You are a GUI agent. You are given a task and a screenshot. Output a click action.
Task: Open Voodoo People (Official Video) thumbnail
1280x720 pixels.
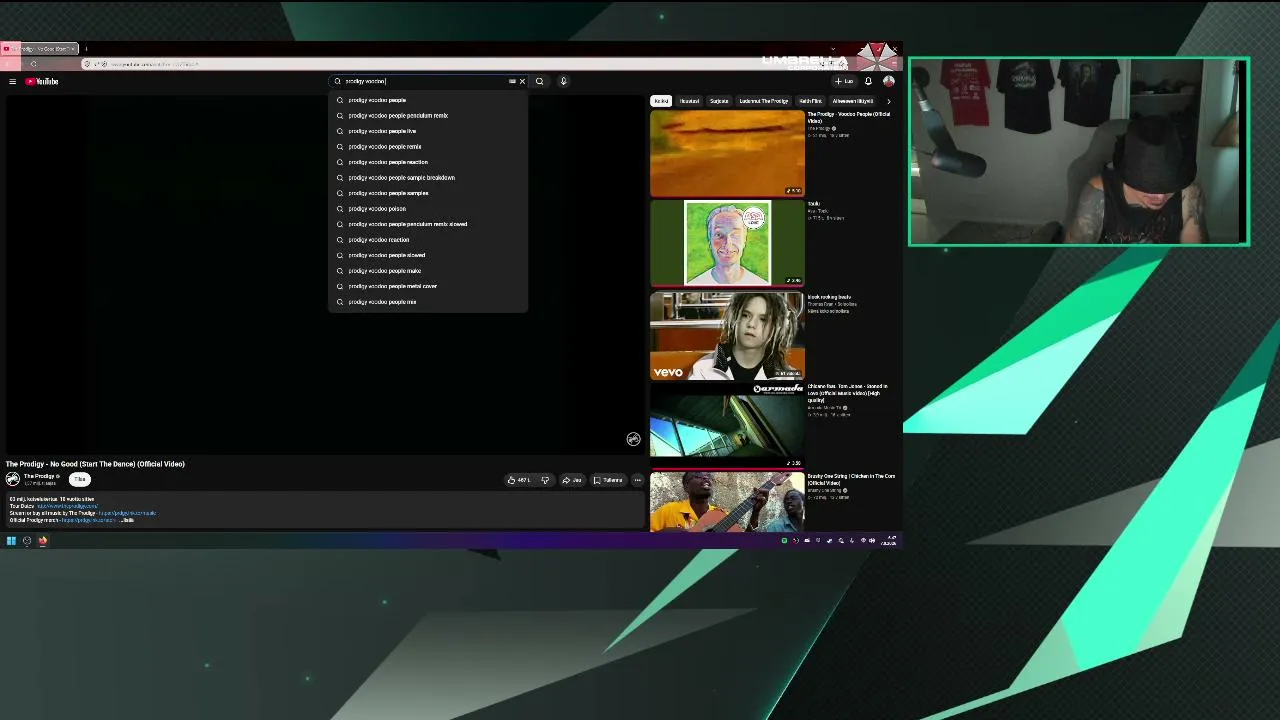727,153
